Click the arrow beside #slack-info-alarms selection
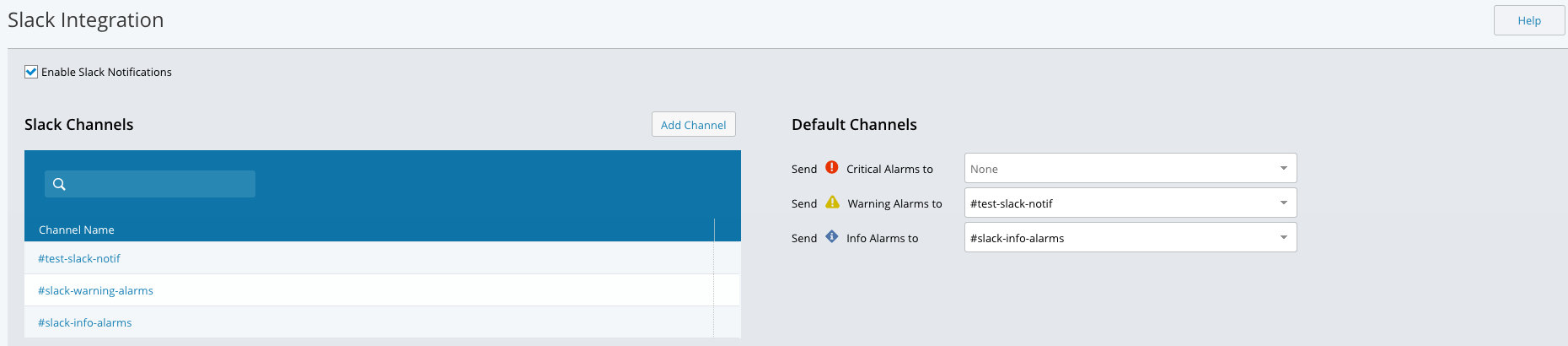 coord(1283,237)
